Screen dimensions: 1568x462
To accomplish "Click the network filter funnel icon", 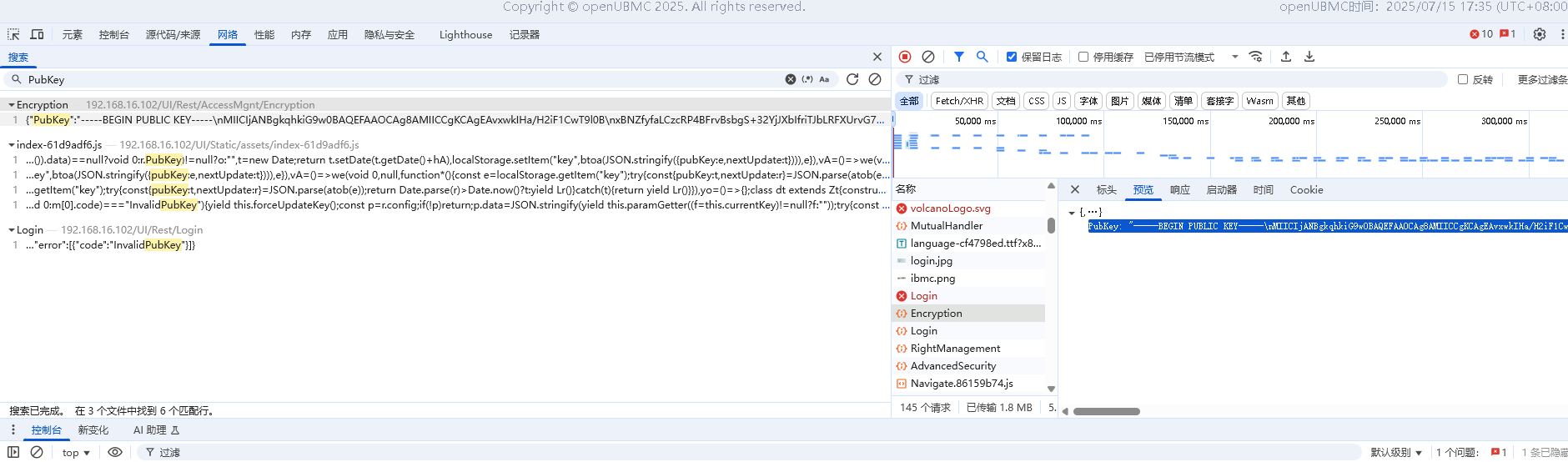I will point(959,57).
